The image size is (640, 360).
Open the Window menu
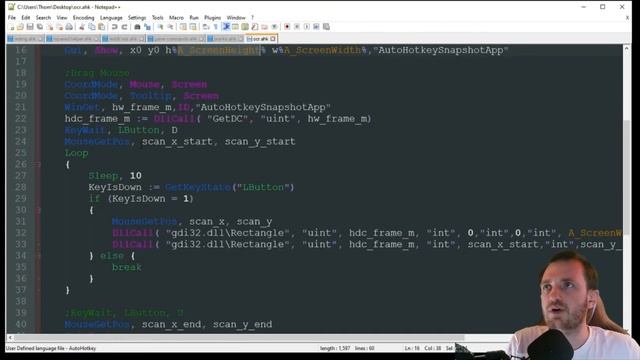pyautogui.click(x=236, y=18)
